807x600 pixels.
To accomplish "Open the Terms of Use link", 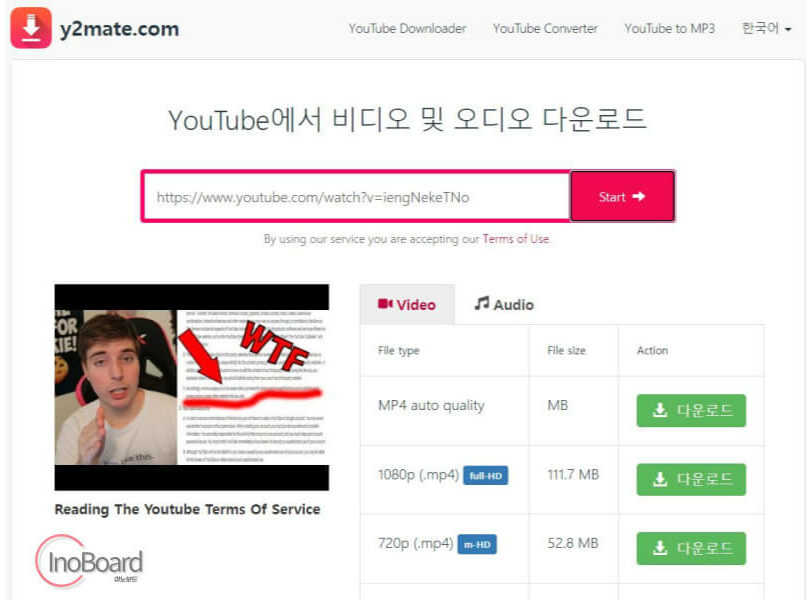I will pyautogui.click(x=516, y=239).
